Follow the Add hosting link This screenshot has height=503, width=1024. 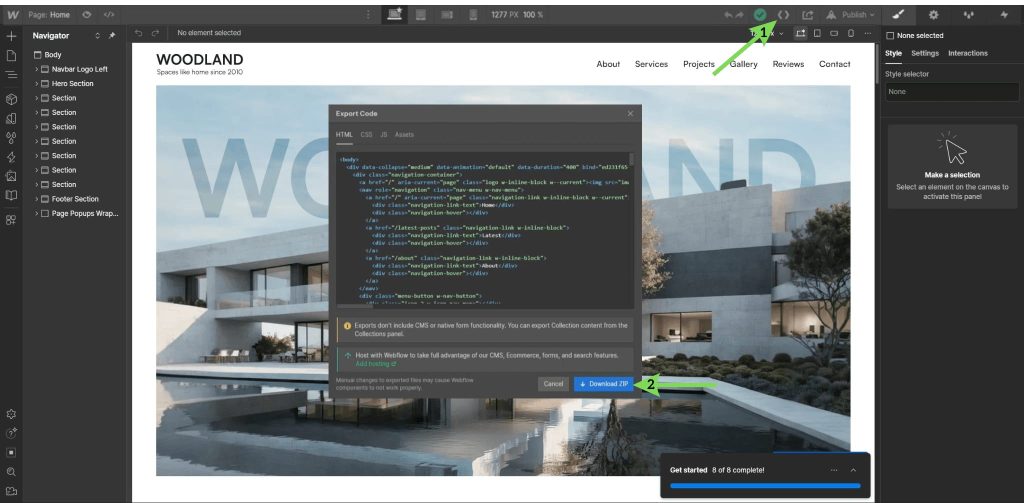click(x=376, y=363)
